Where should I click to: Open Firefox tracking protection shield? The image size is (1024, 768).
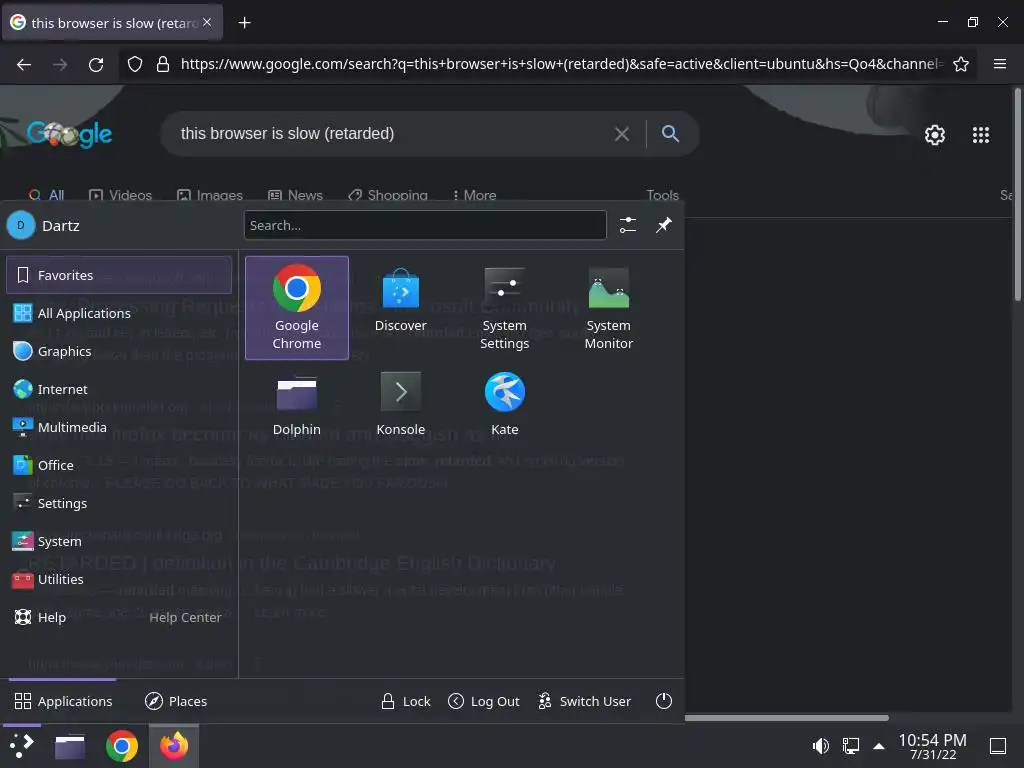click(x=135, y=64)
